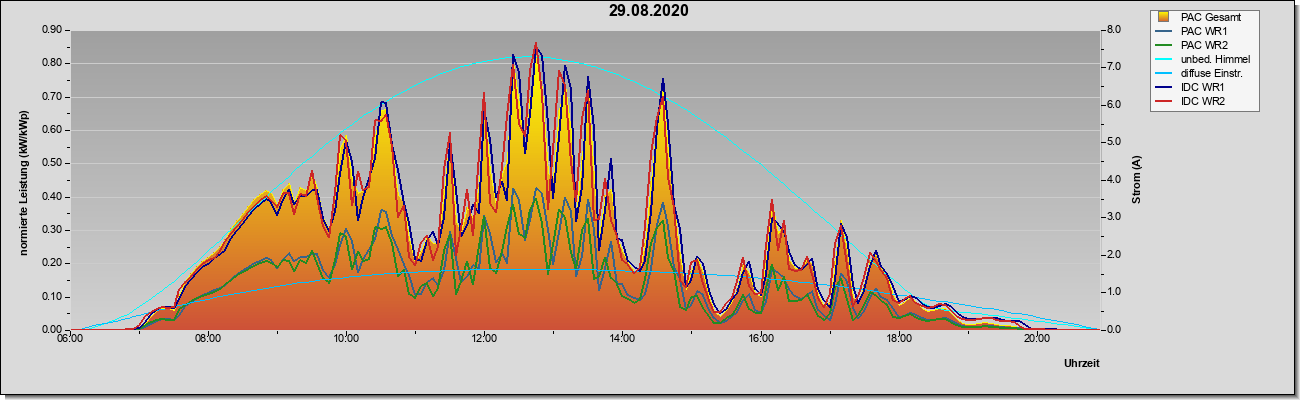The width and height of the screenshot is (1300, 400).
Task: Click the unbed. Himmel legend entry
Action: (1215, 60)
